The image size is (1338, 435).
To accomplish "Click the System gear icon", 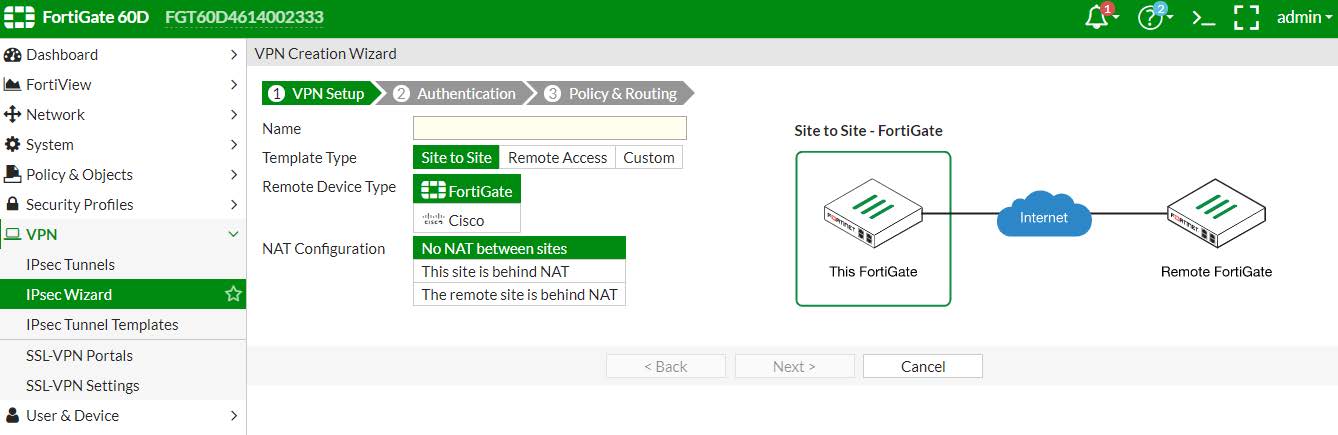I will pos(13,144).
